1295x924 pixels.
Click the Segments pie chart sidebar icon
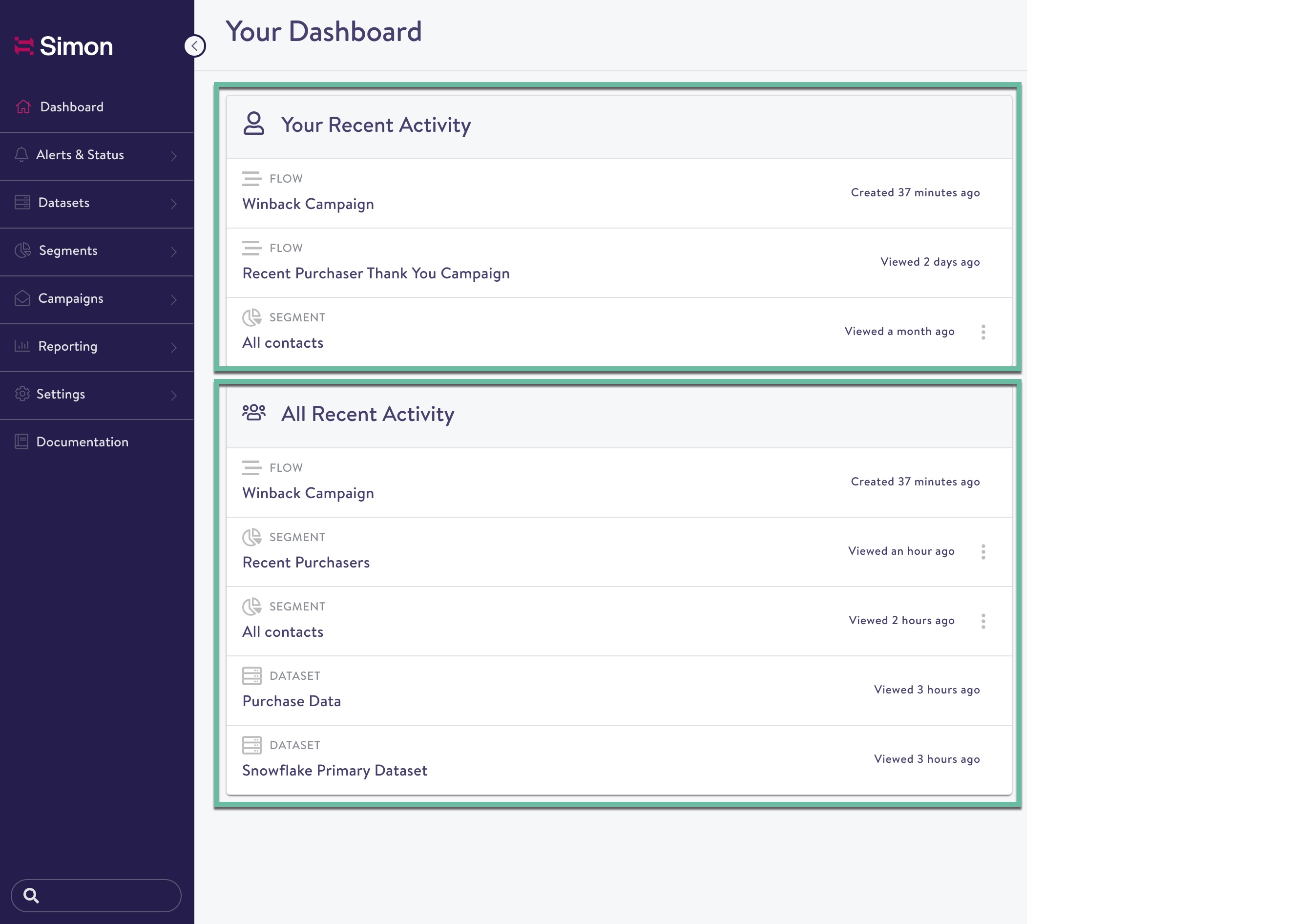pyautogui.click(x=23, y=251)
